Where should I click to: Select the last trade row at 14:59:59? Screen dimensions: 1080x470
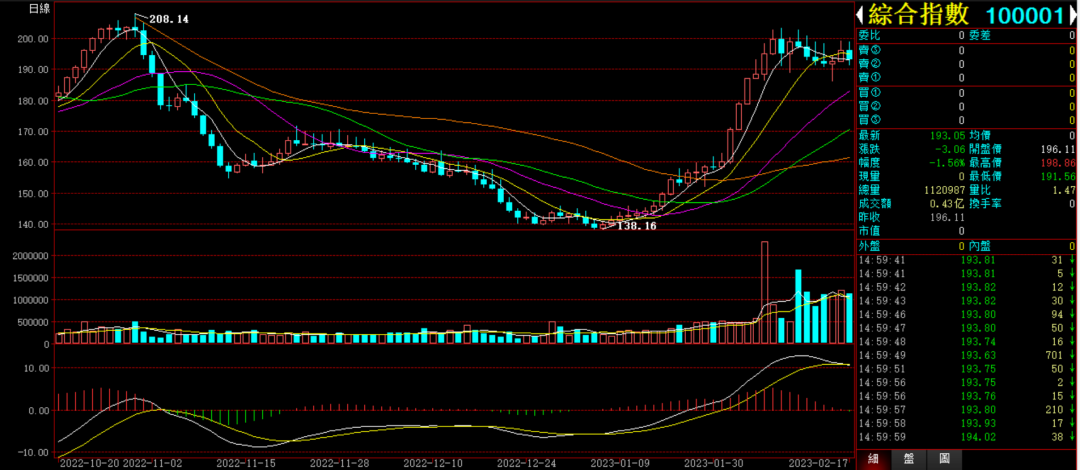(965, 437)
